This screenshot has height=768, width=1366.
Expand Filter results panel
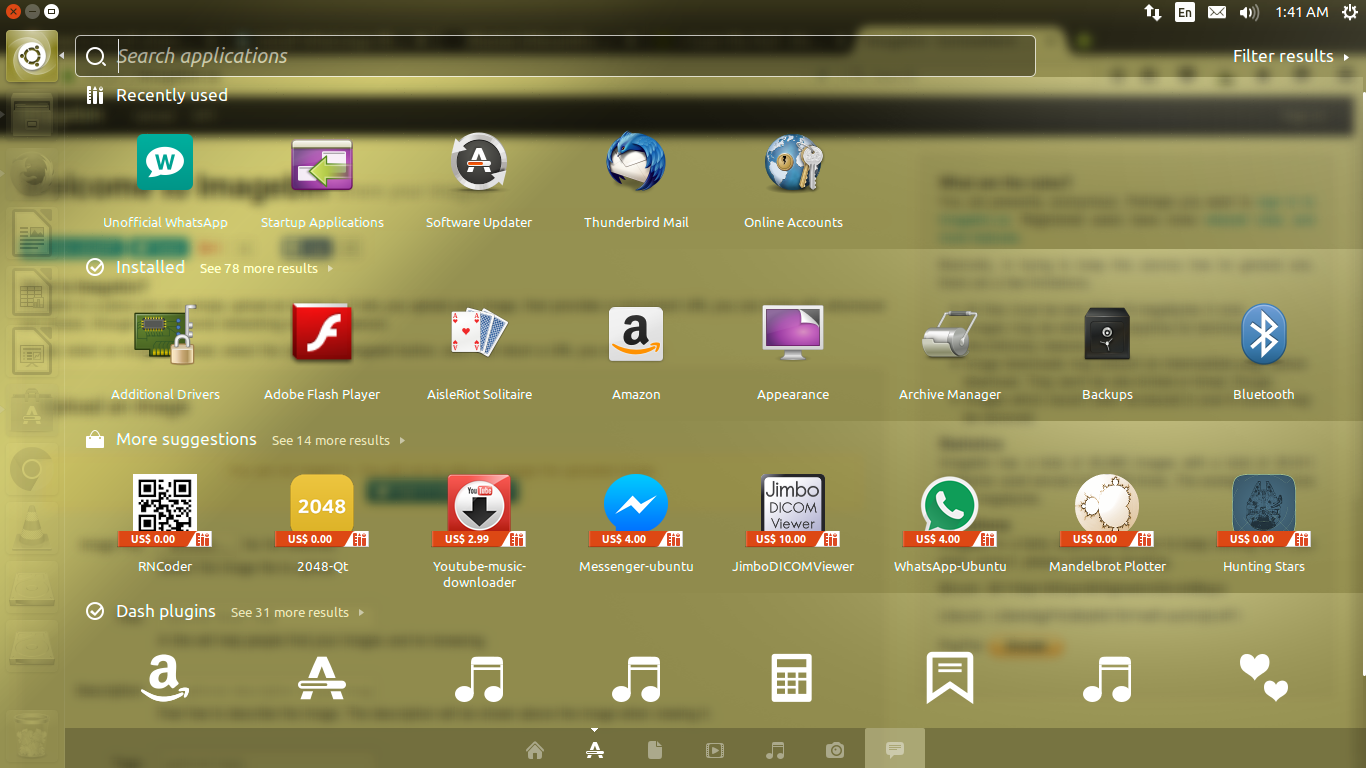click(x=1290, y=56)
